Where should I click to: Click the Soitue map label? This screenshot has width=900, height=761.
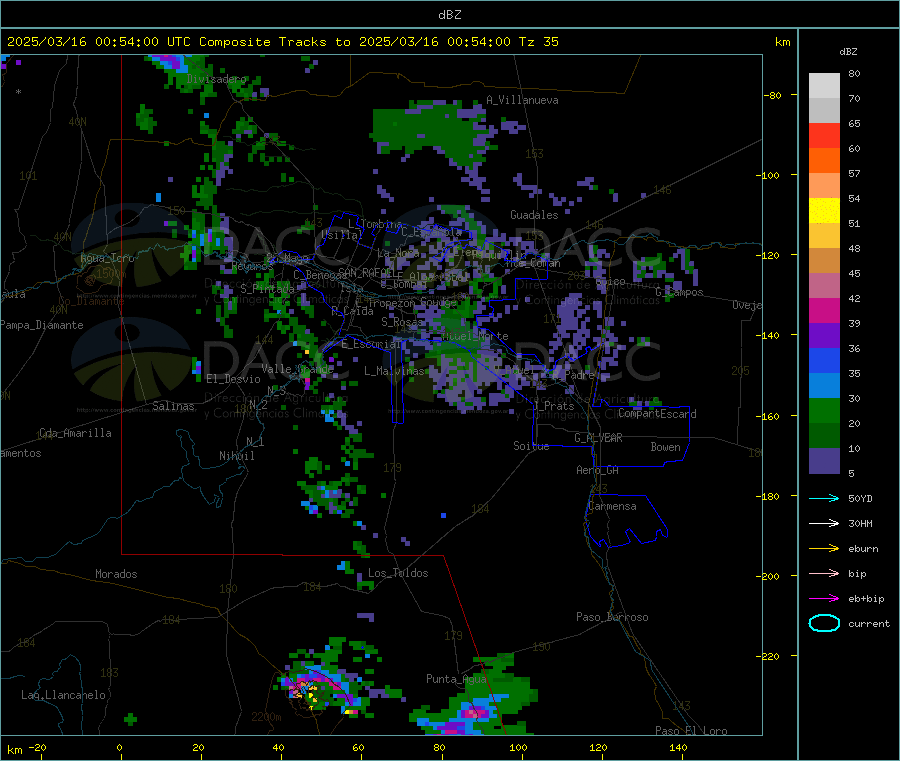pos(531,446)
